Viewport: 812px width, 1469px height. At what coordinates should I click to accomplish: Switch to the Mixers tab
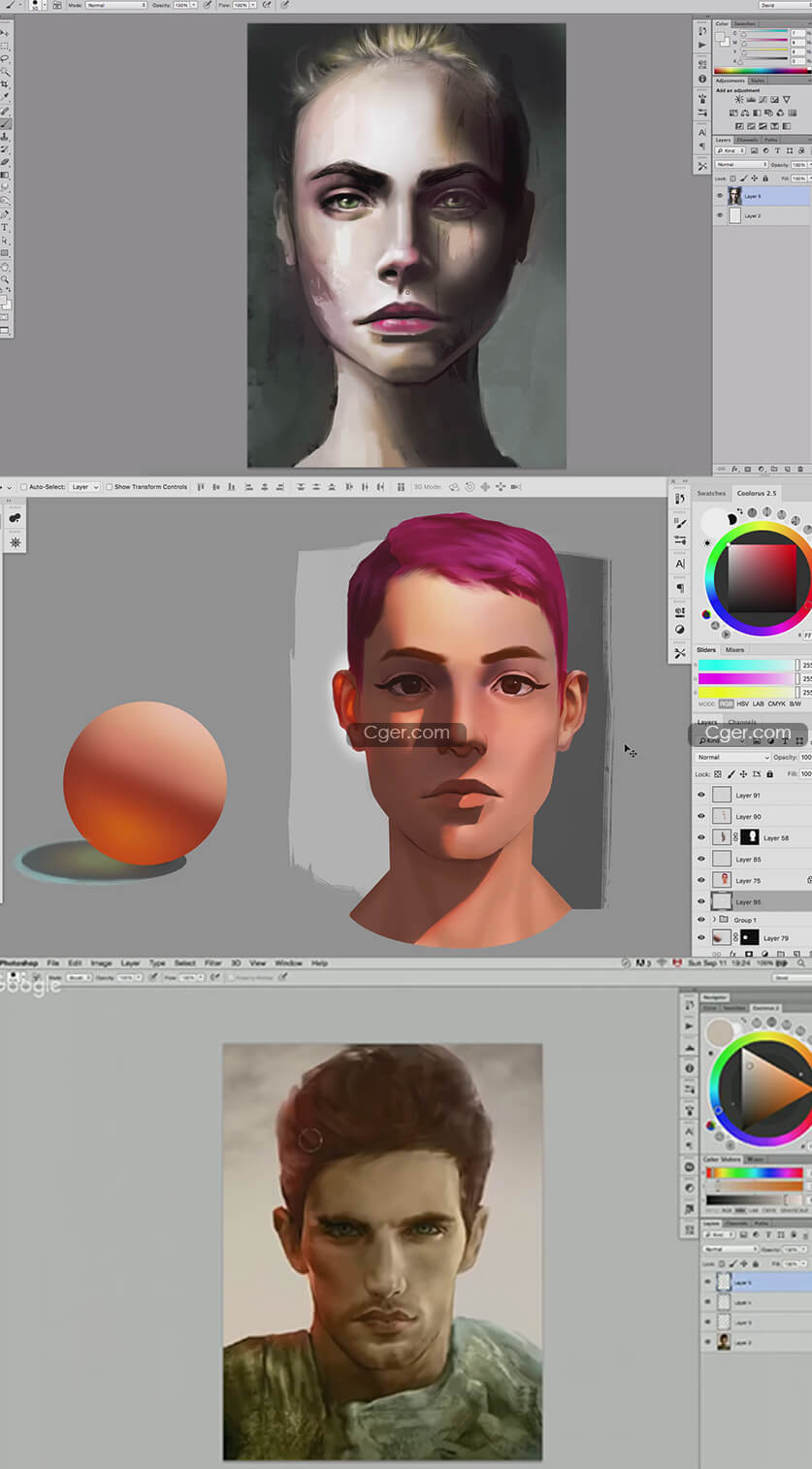pos(735,650)
